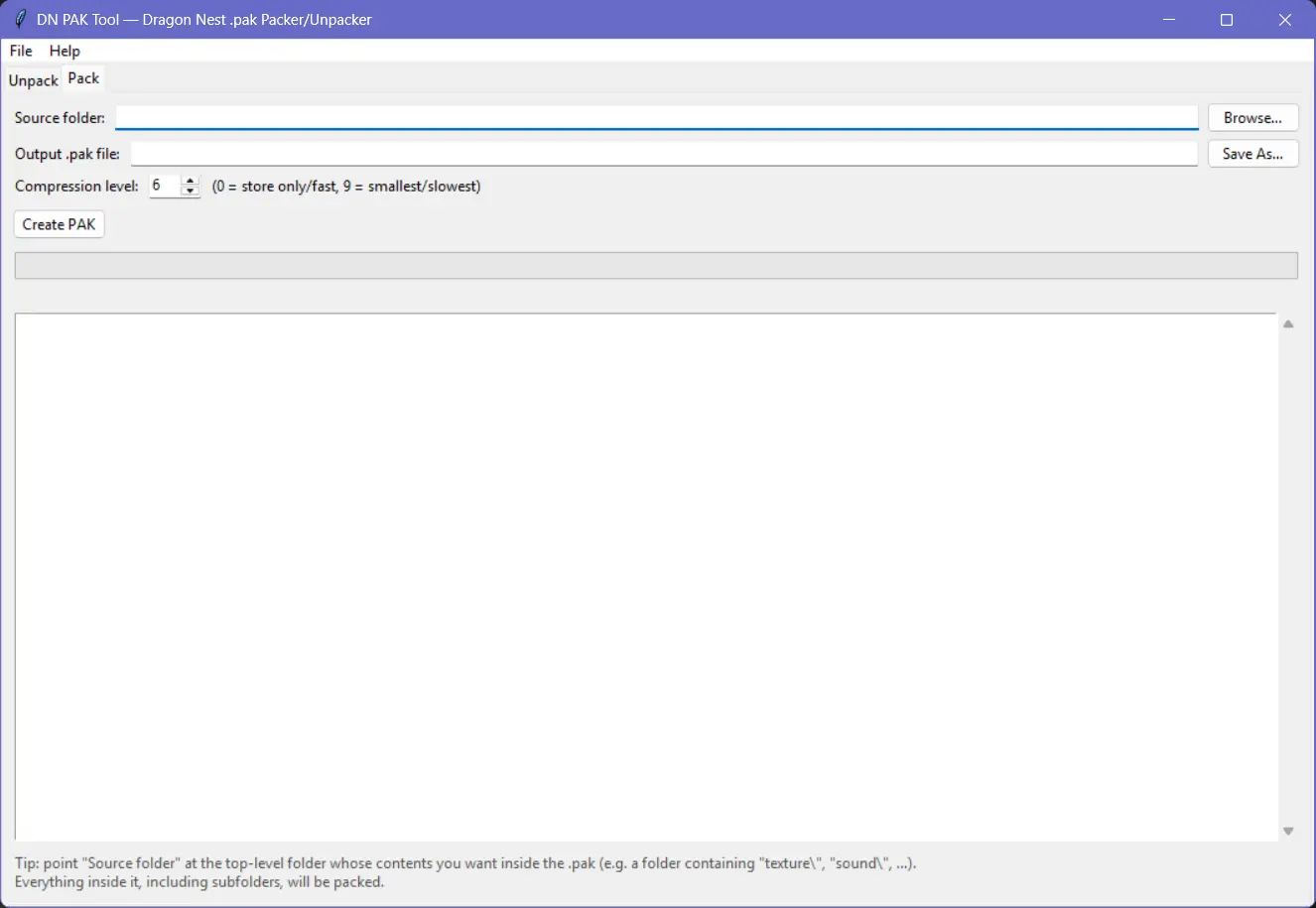Screen dimensions: 1316x908
Task: Click the "Compression level:" label
Action: pyautogui.click(x=76, y=186)
